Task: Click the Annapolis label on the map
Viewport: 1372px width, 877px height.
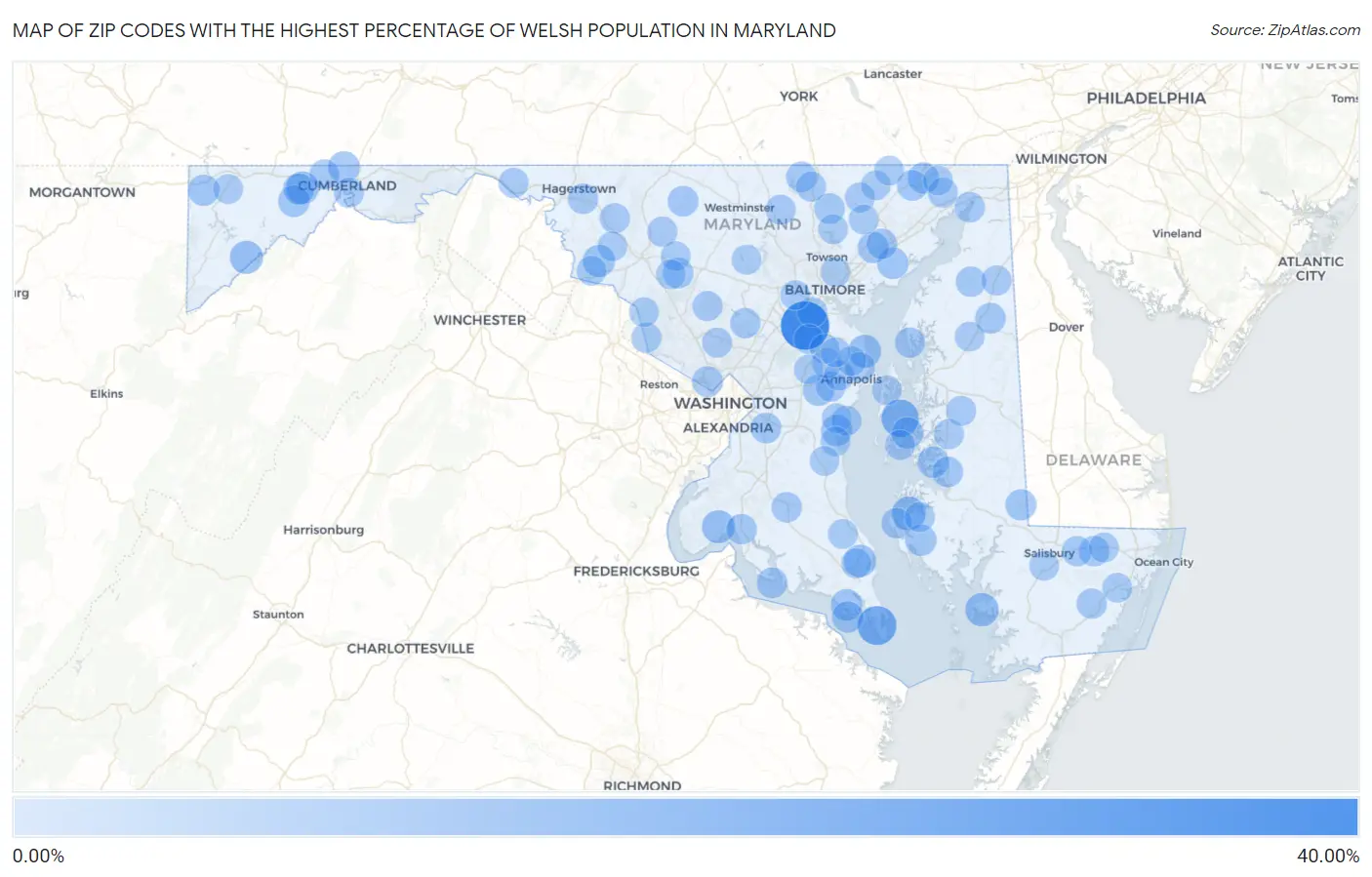Action: click(x=851, y=379)
